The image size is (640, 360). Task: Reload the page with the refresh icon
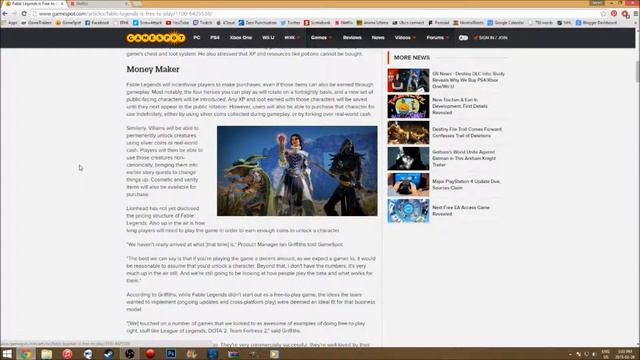coord(24,13)
